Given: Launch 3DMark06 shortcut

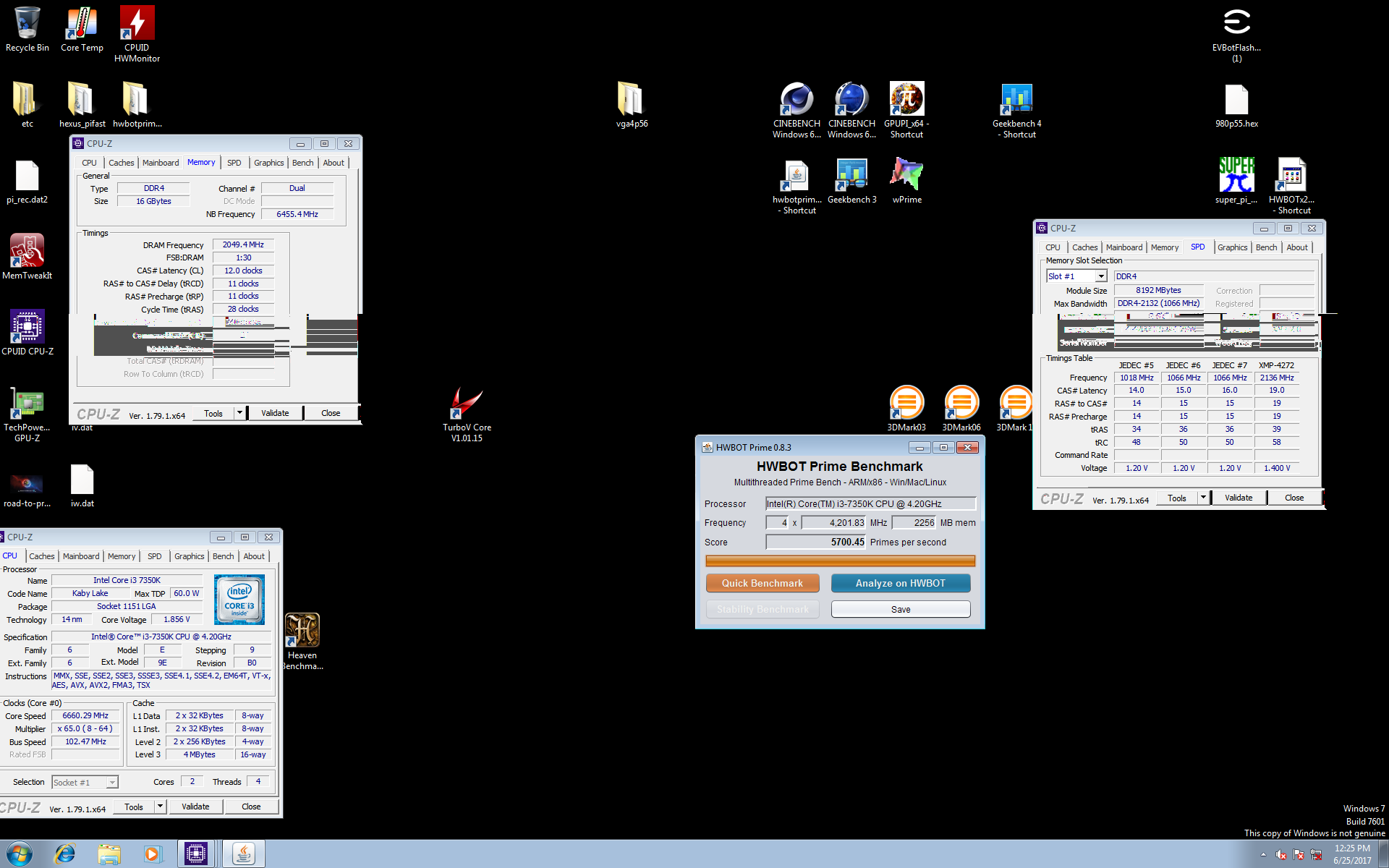Looking at the screenshot, I should pos(961,409).
